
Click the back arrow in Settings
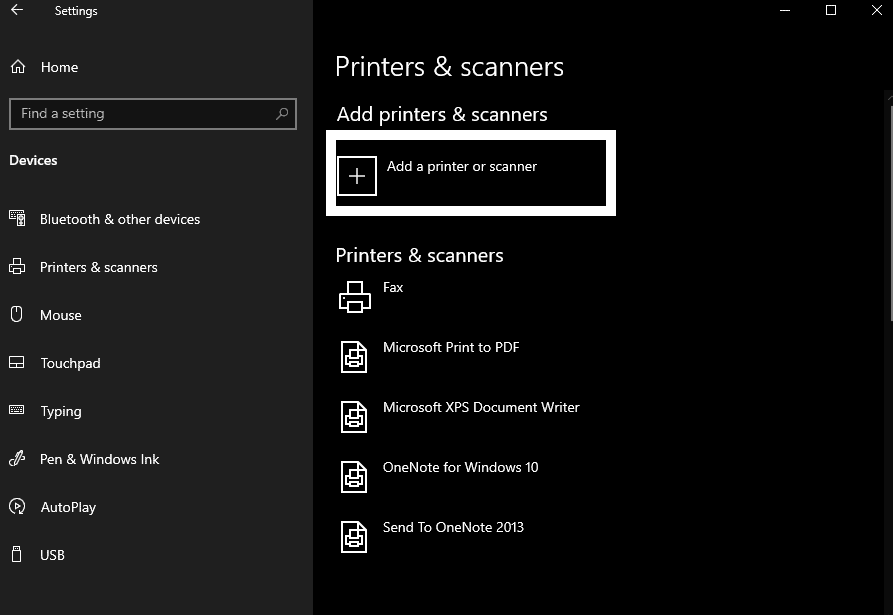tap(17, 10)
